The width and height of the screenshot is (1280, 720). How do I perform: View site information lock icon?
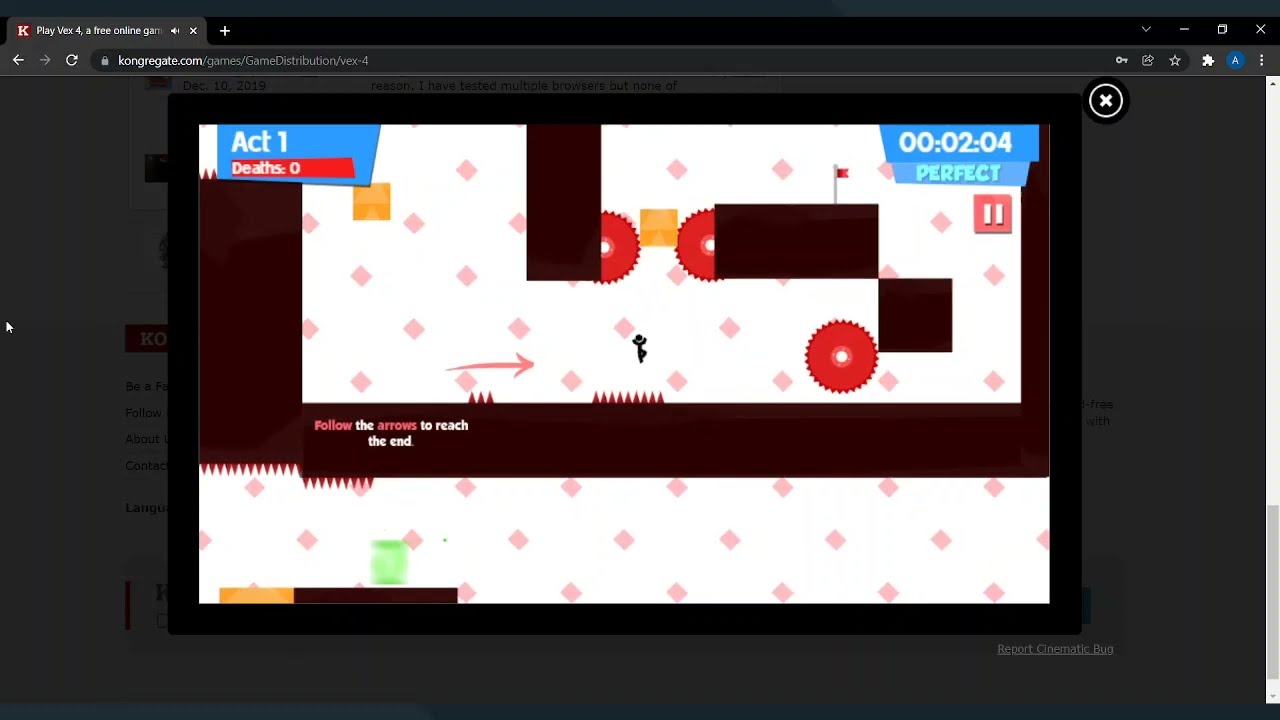105,61
